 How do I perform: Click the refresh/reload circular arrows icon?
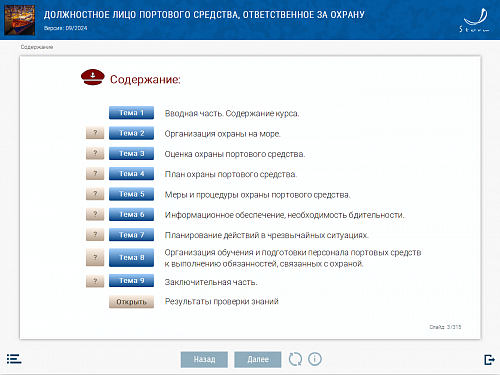295,359
